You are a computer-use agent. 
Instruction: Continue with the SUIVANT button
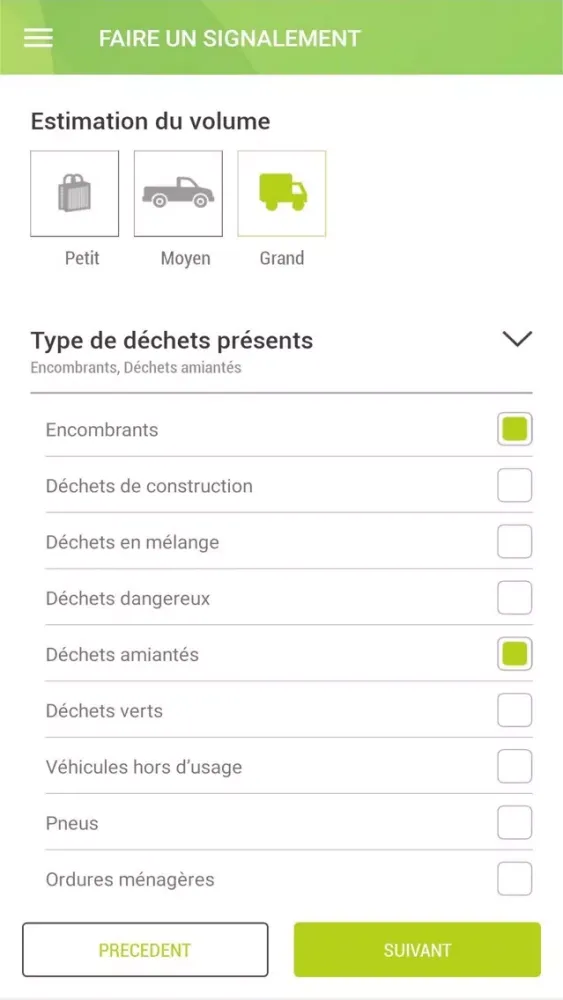pyautogui.click(x=417, y=950)
